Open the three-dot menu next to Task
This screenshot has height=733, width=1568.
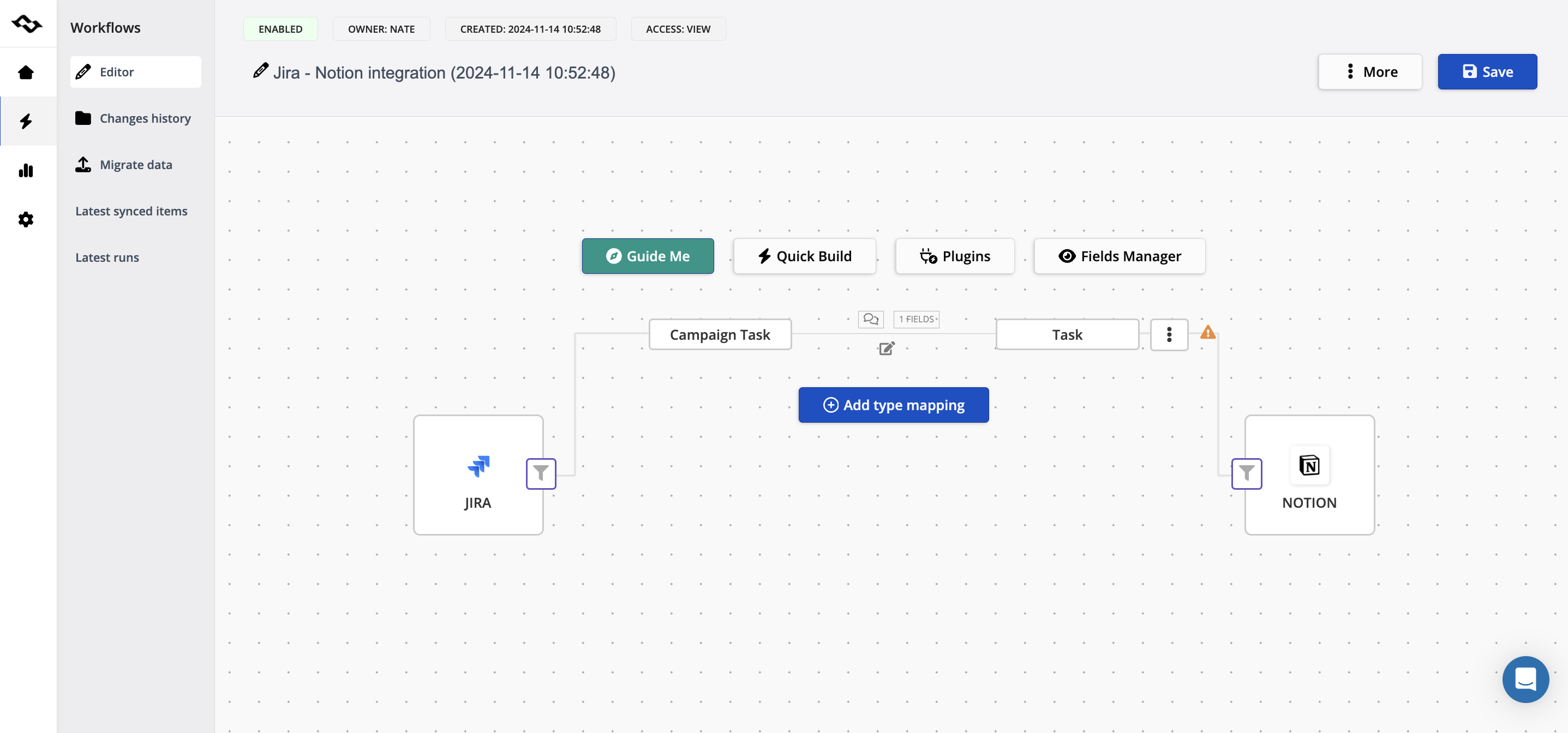point(1169,334)
